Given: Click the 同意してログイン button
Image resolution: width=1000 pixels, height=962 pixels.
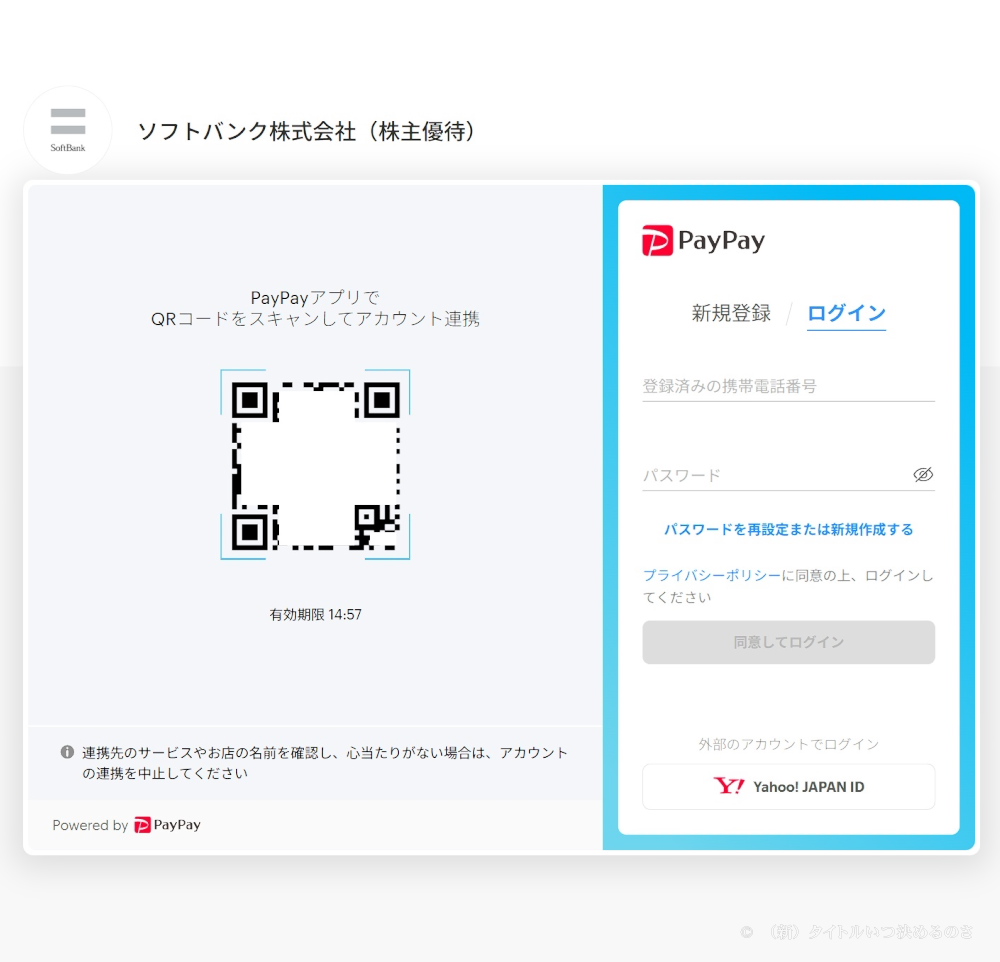Looking at the screenshot, I should [788, 642].
